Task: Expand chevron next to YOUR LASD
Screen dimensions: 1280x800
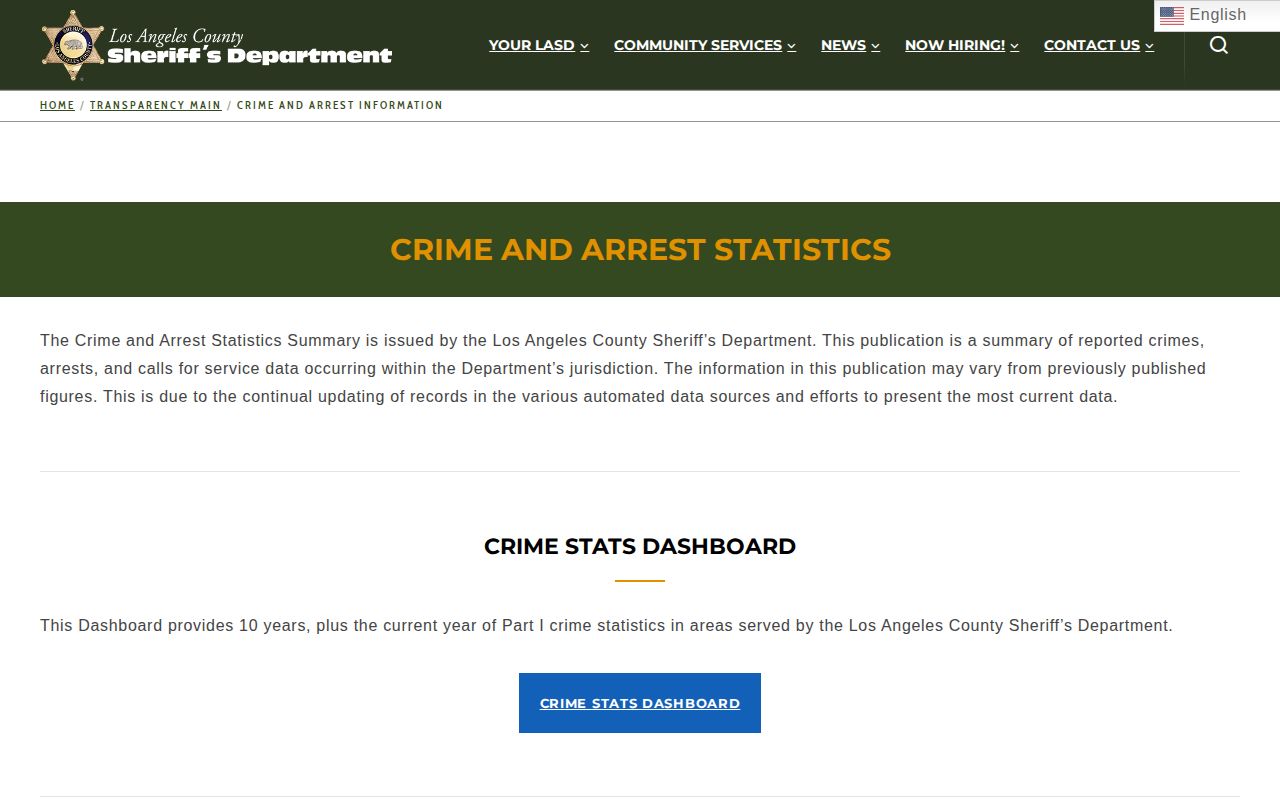Action: click(584, 46)
